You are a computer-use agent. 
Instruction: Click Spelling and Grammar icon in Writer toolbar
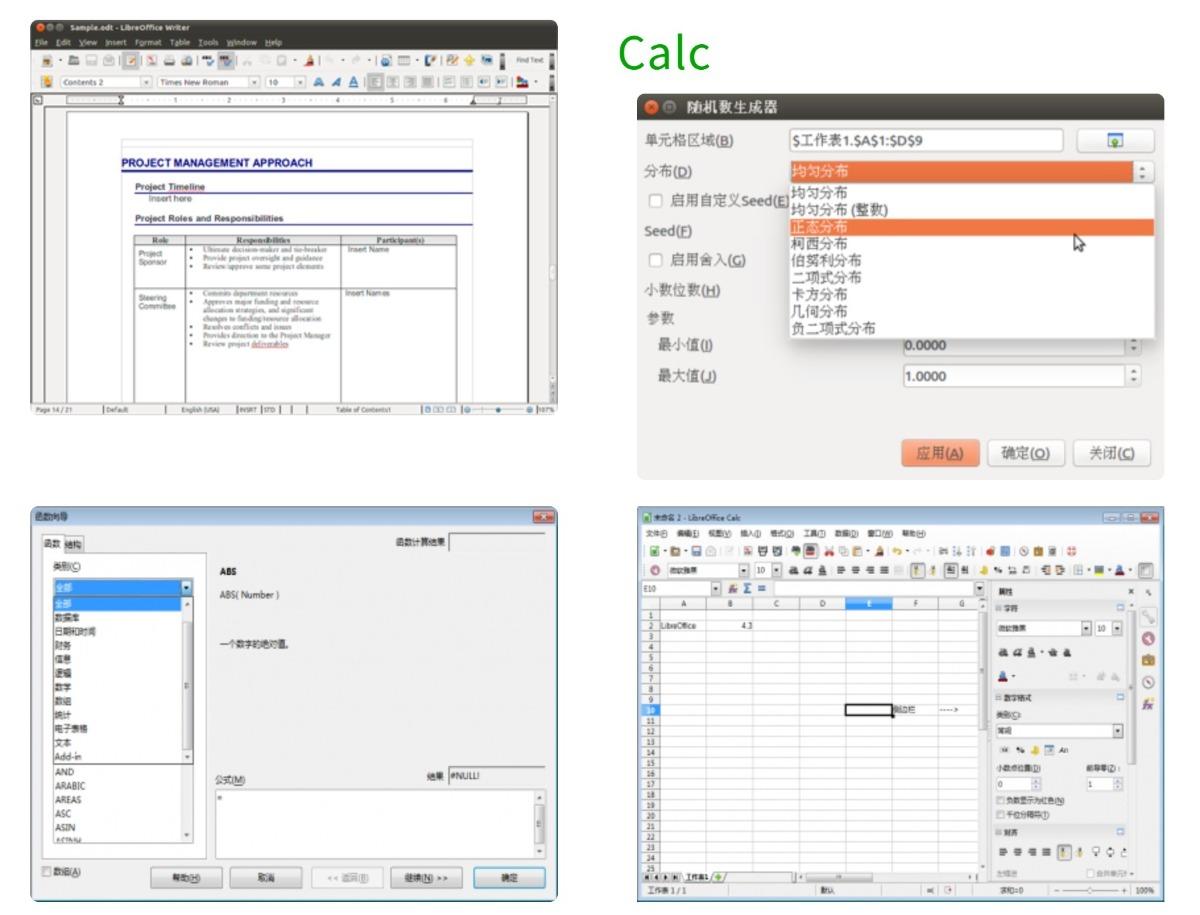208,61
